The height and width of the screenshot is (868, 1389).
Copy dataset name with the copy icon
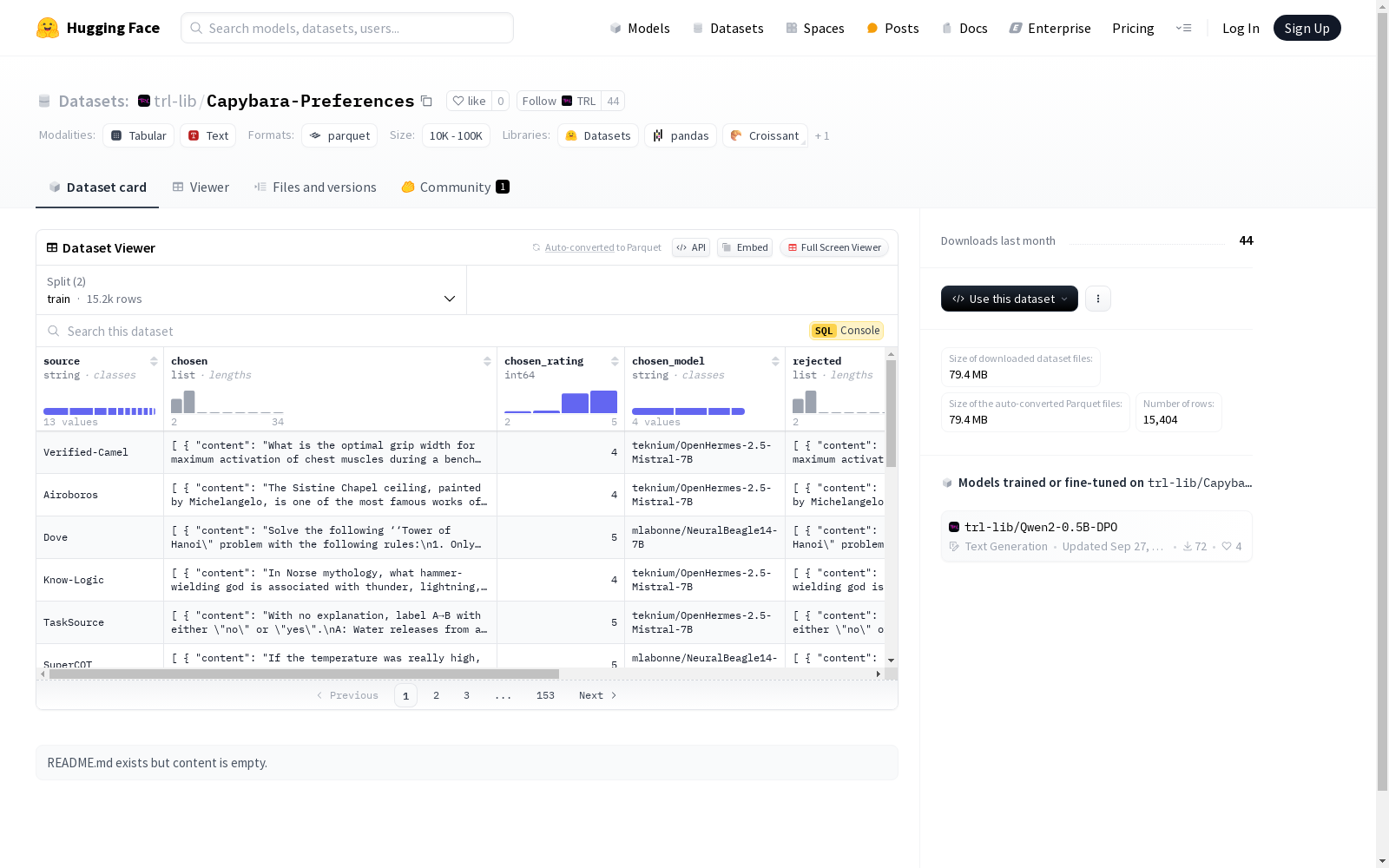426,101
